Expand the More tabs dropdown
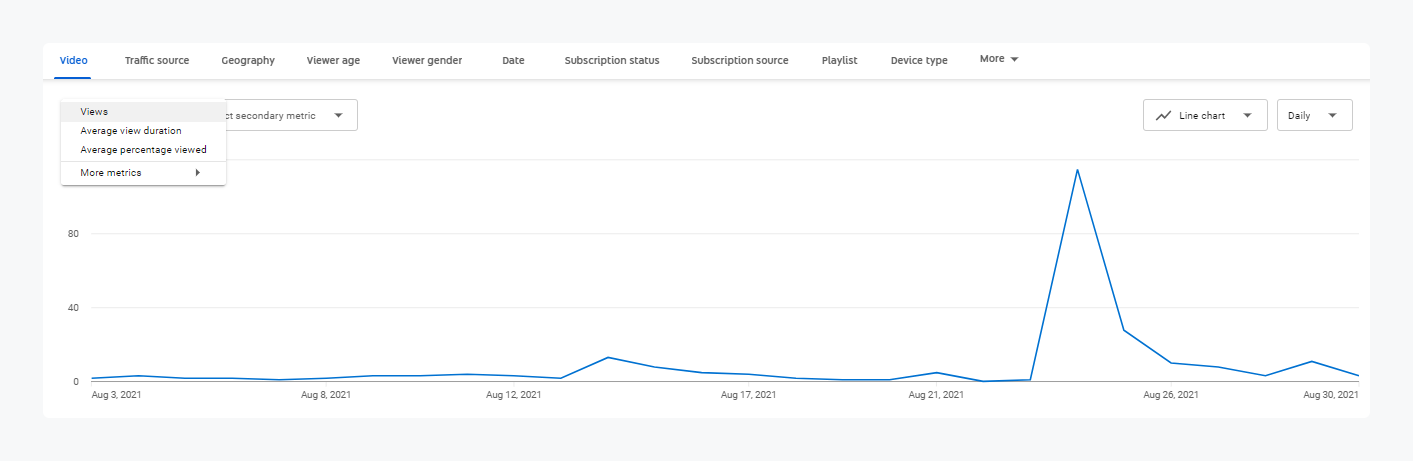This screenshot has width=1413, height=461. click(999, 59)
